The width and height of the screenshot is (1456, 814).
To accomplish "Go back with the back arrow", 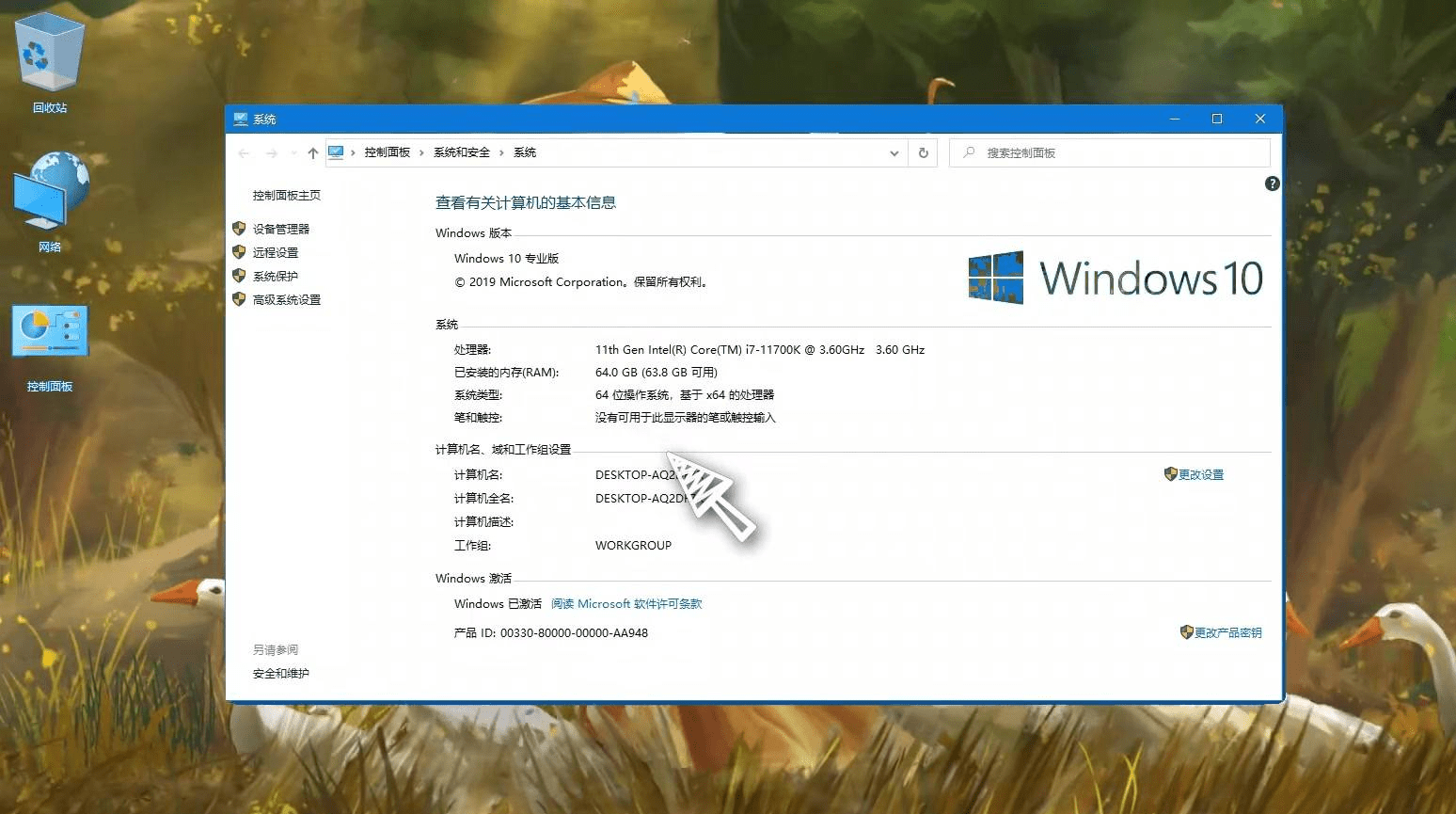I will pyautogui.click(x=245, y=152).
